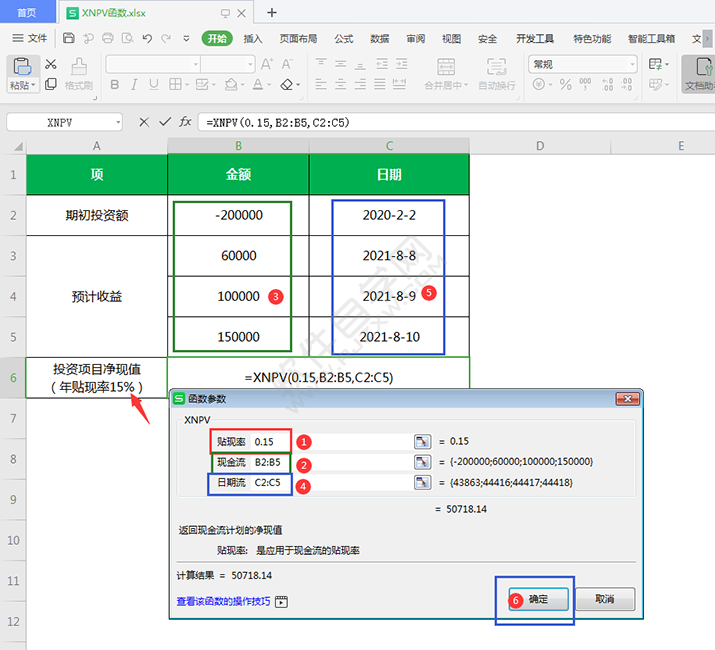Click the Cut scissors icon
This screenshot has height=650, width=715.
click(x=51, y=64)
